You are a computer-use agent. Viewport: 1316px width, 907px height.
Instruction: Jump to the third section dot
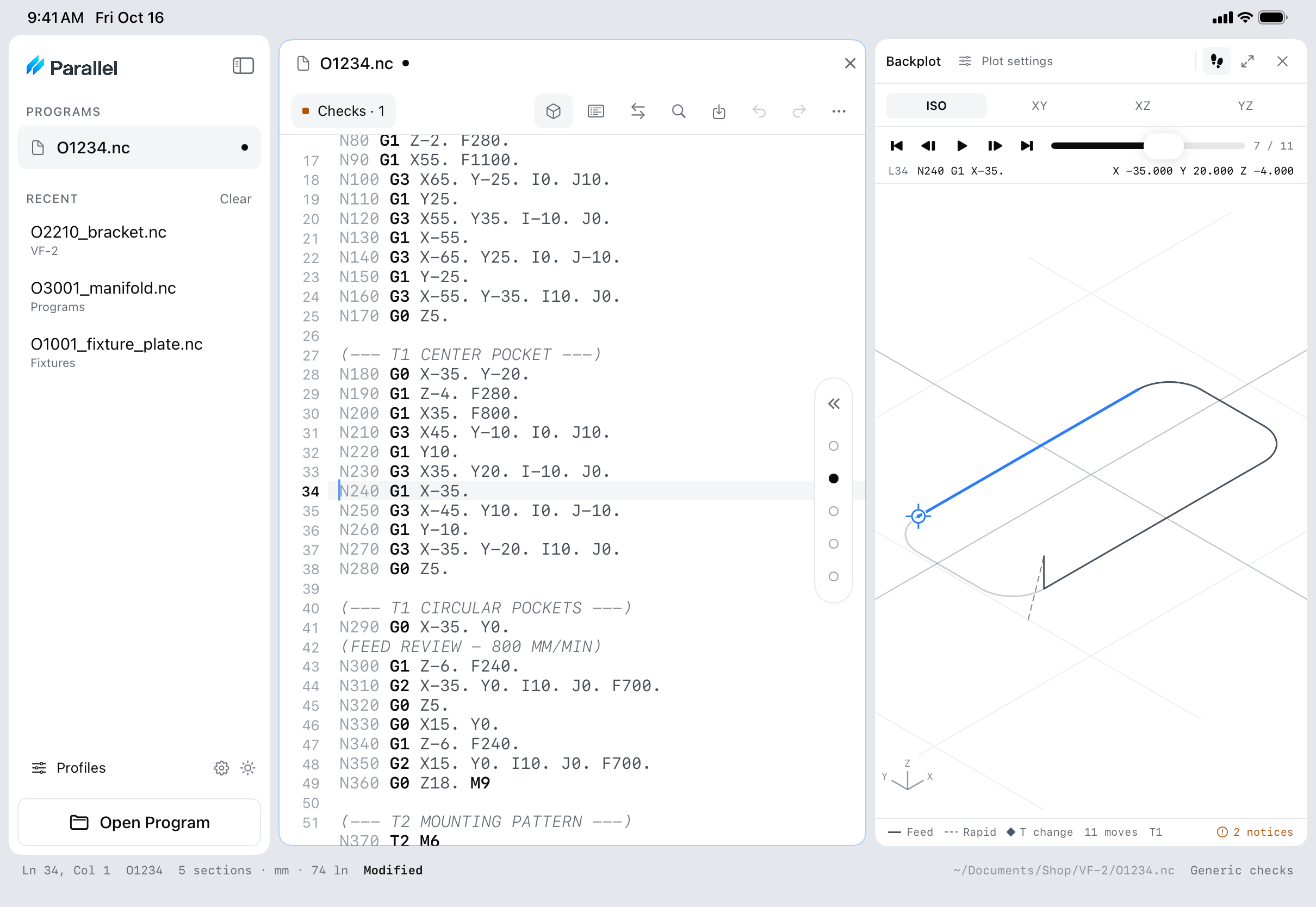point(834,512)
